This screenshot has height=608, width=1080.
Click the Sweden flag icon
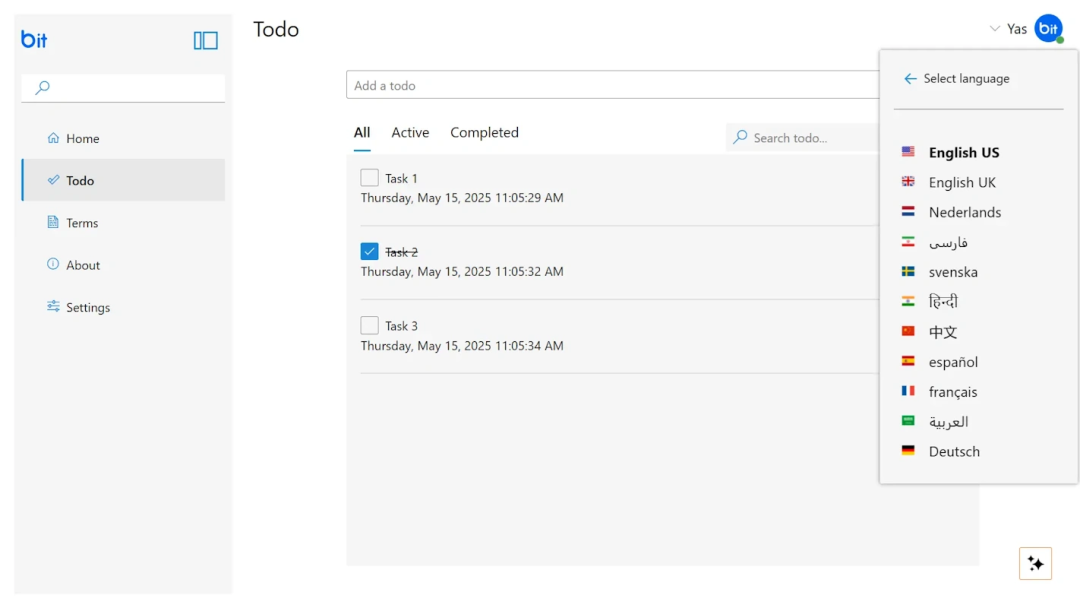pos(908,271)
